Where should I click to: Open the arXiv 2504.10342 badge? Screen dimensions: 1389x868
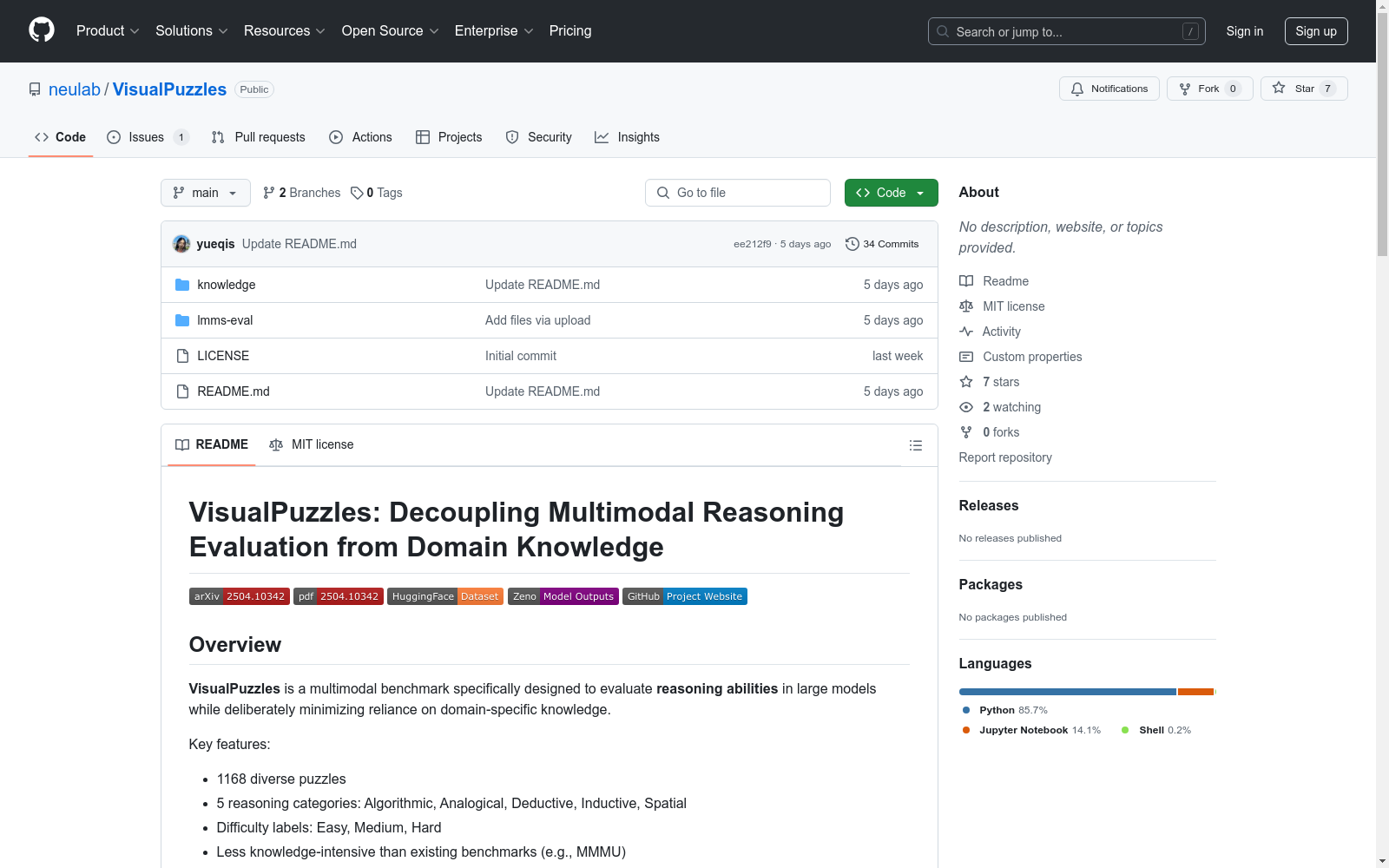[240, 596]
